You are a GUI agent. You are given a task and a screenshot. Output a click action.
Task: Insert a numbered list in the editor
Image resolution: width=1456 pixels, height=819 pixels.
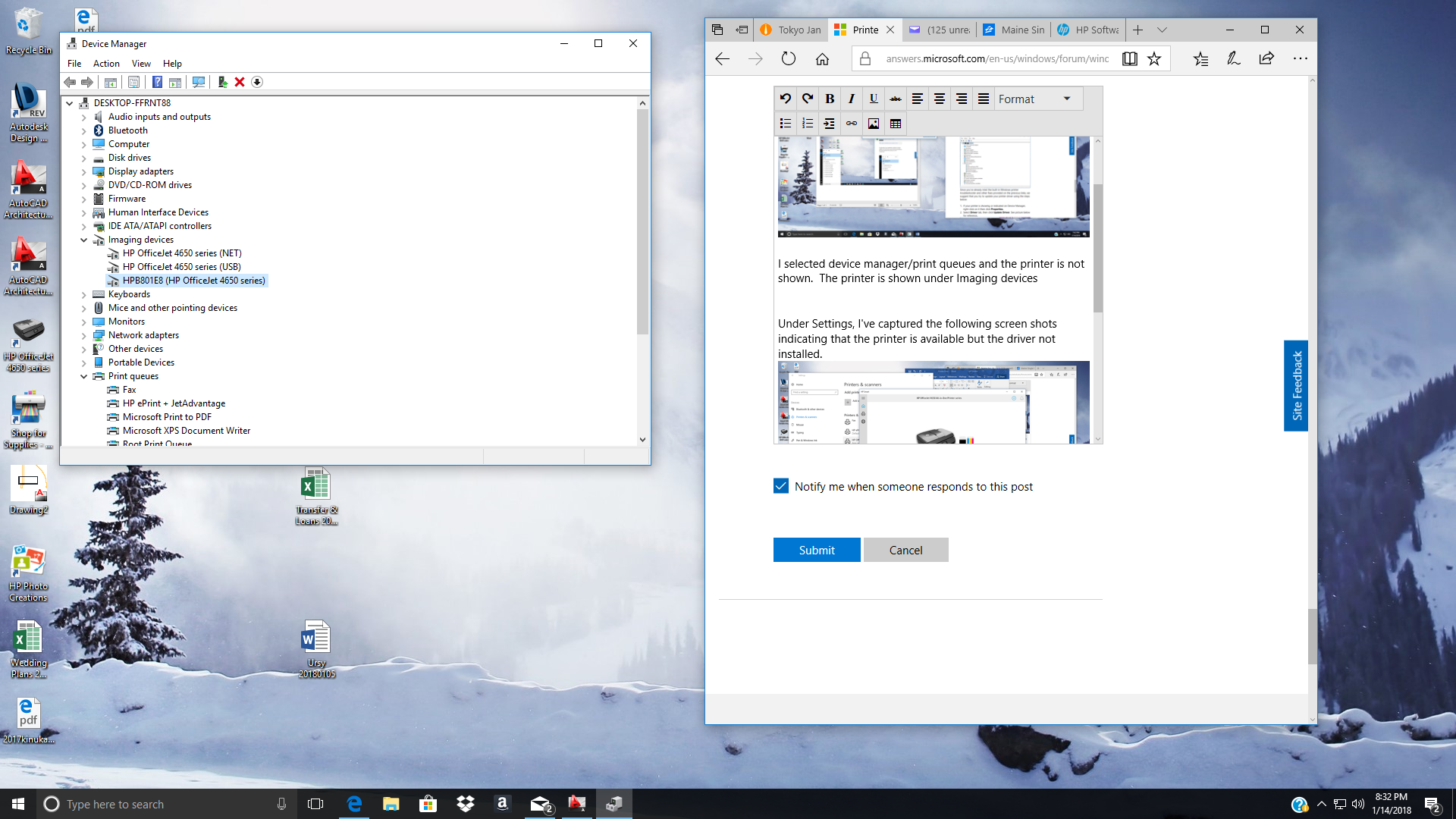[808, 124]
